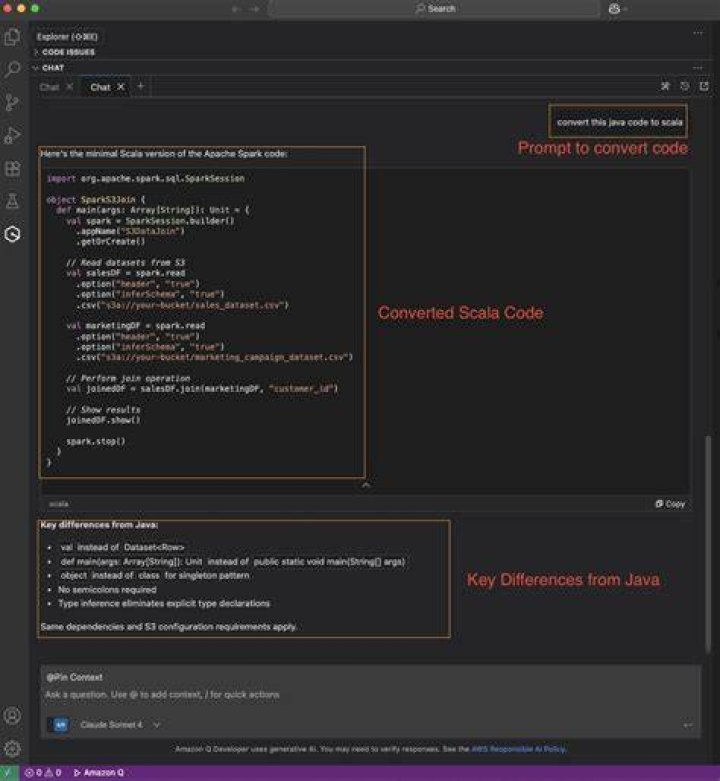Go forward with the navigation arrow
The height and width of the screenshot is (781, 720).
(x=254, y=9)
